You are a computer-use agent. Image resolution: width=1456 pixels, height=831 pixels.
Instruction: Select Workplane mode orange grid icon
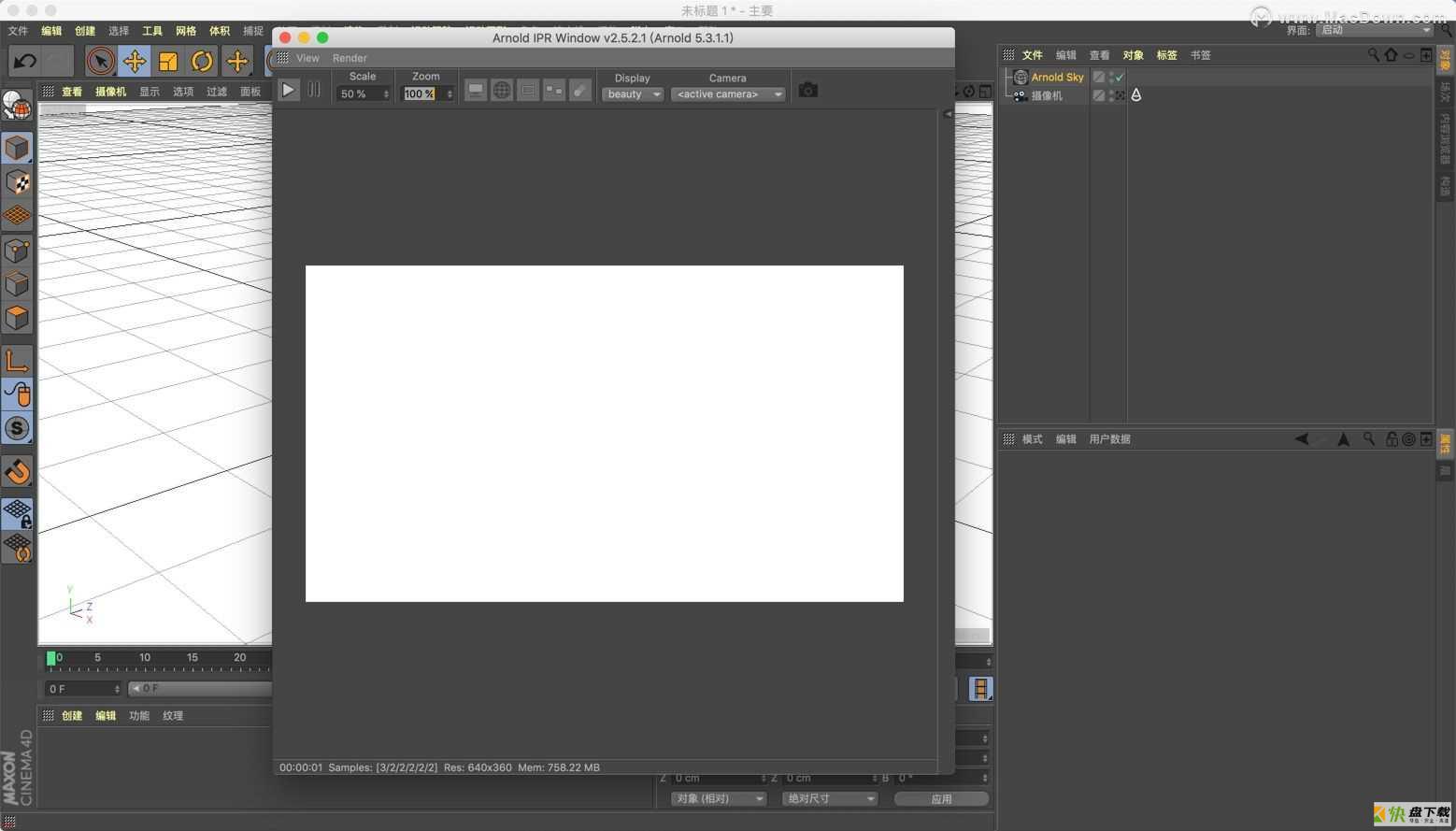point(17,216)
